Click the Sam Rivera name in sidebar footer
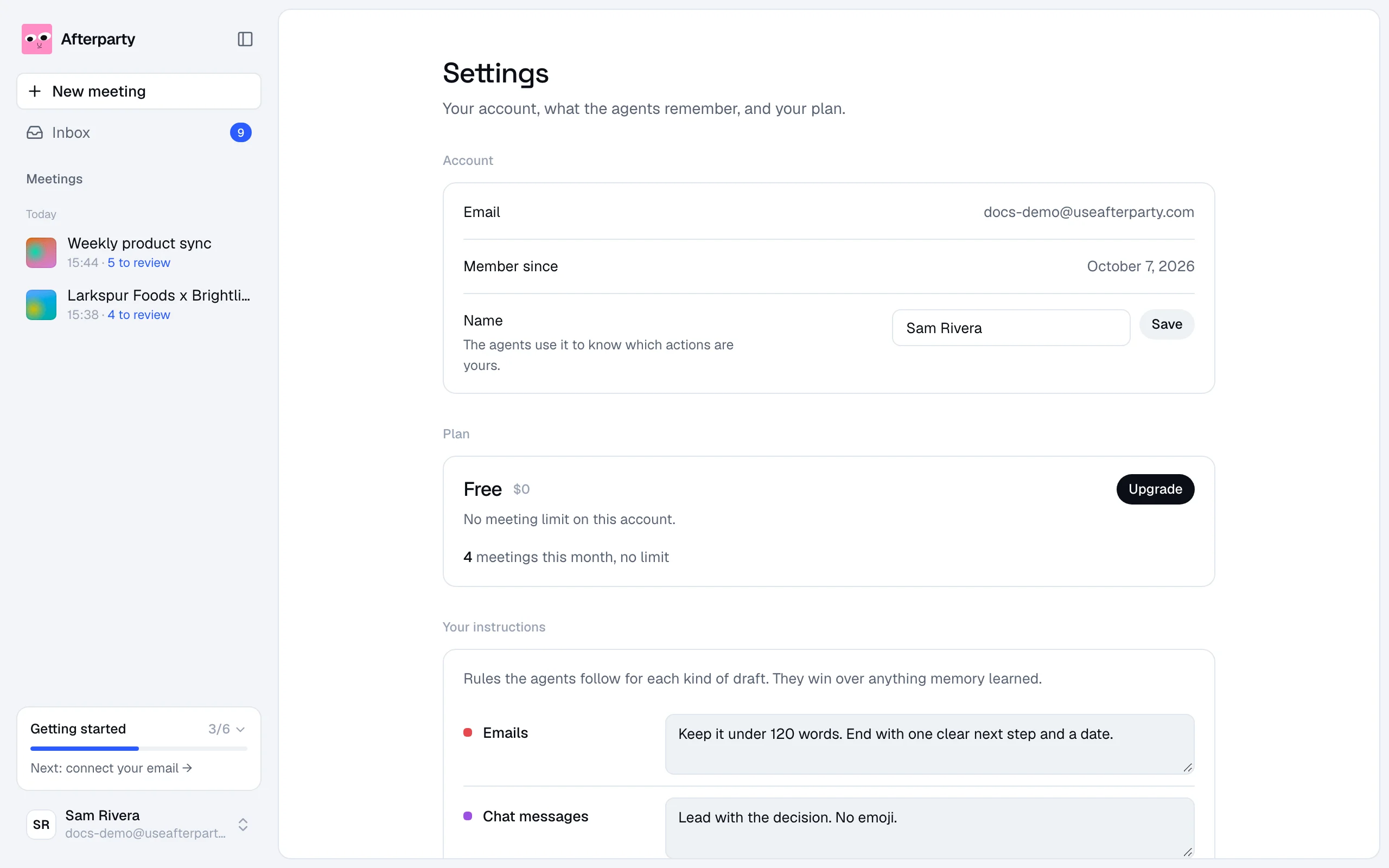The image size is (1389, 868). pyautogui.click(x=103, y=816)
